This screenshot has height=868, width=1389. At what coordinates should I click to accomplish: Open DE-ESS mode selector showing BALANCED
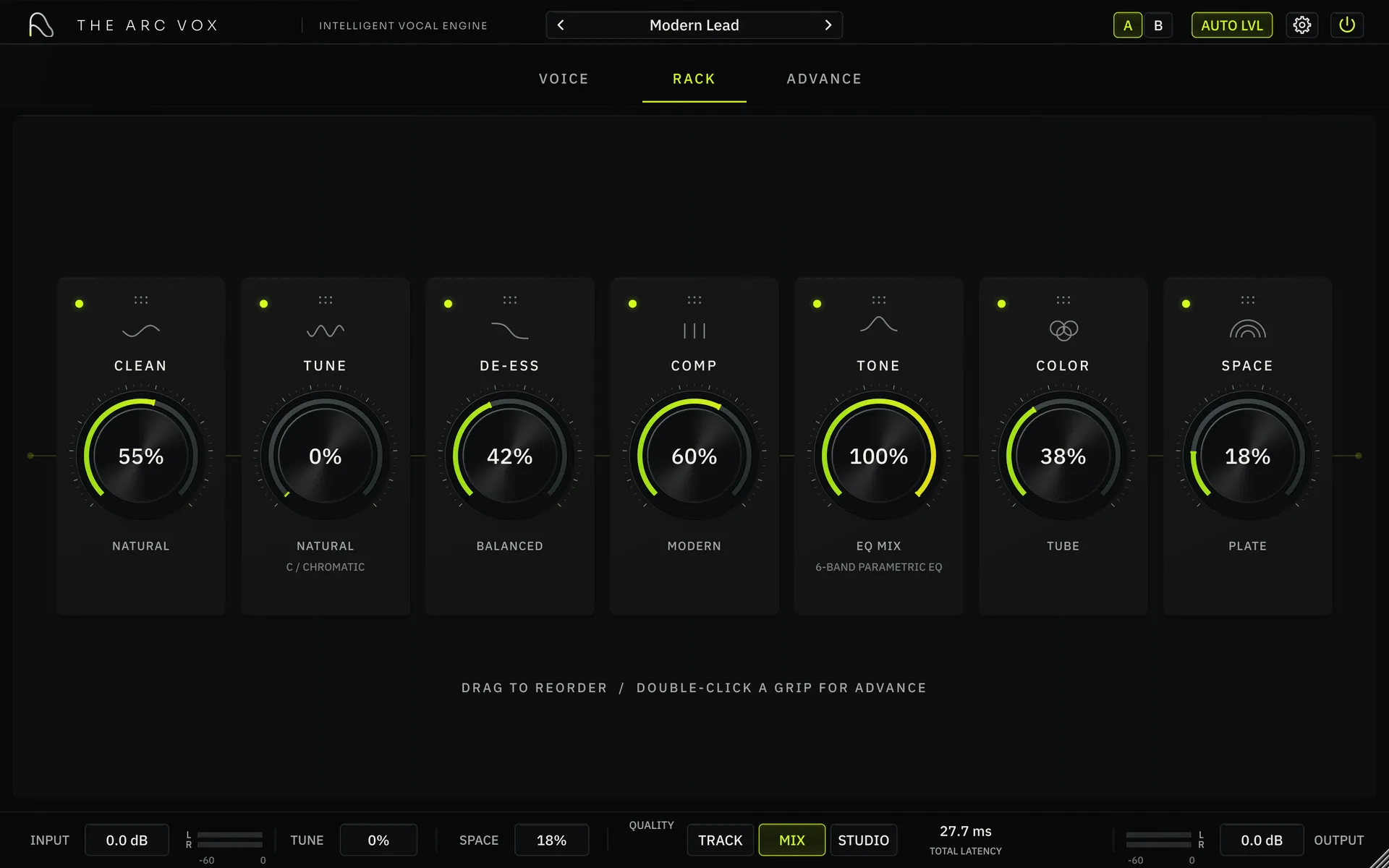coord(510,546)
